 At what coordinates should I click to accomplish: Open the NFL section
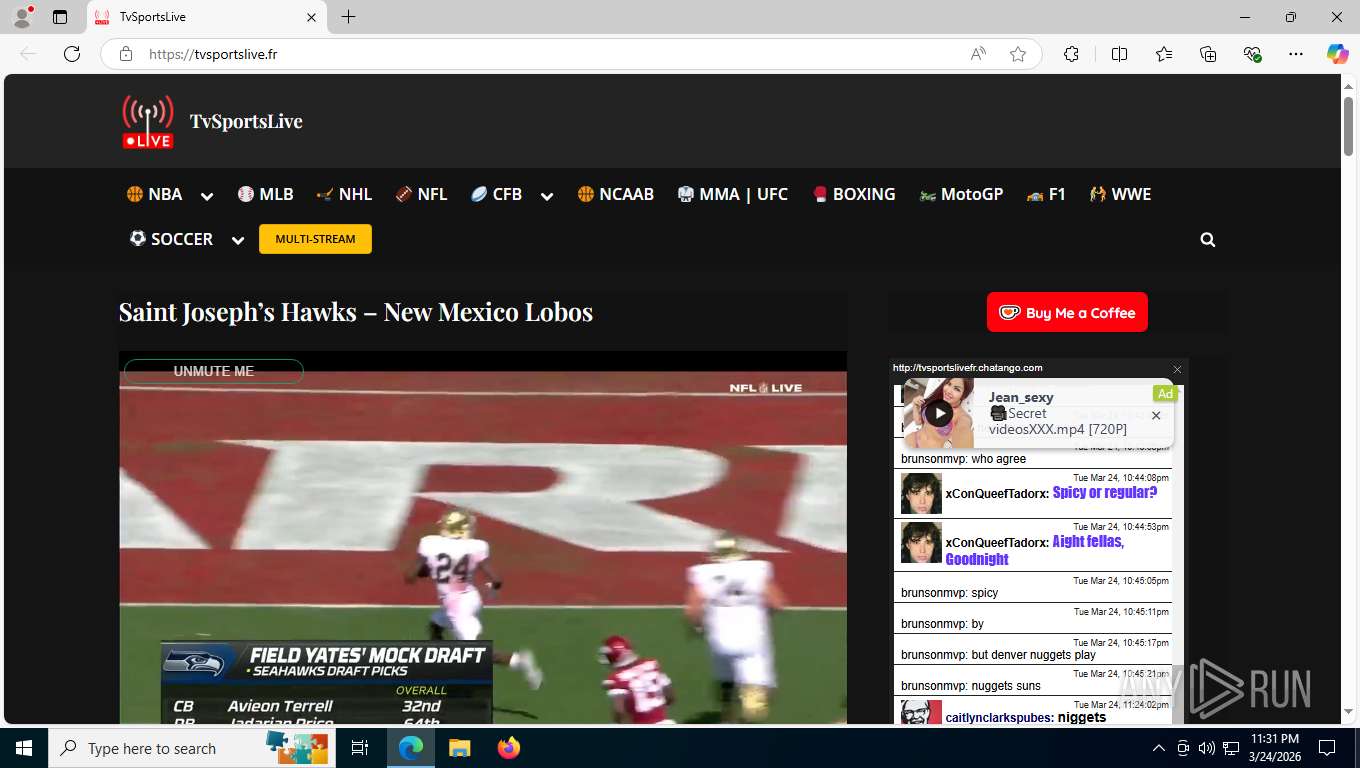click(421, 194)
